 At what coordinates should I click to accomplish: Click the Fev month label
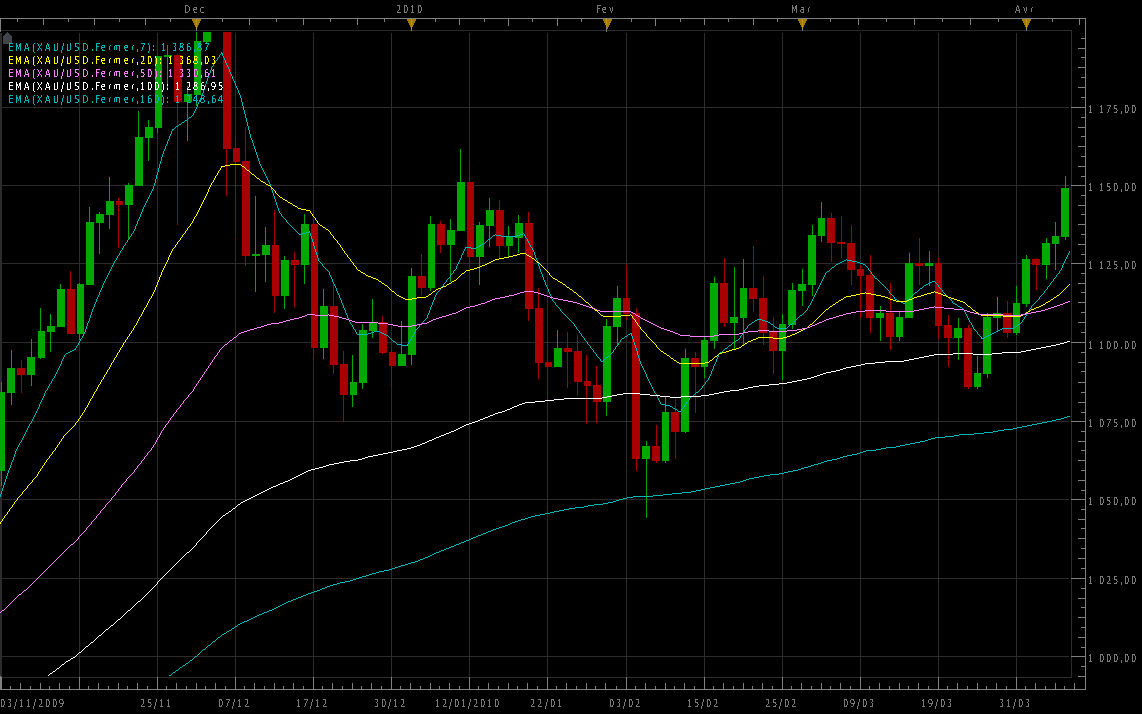coord(605,9)
